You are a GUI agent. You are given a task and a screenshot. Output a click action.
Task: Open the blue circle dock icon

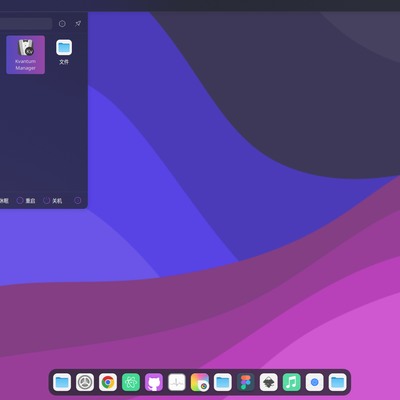point(315,382)
